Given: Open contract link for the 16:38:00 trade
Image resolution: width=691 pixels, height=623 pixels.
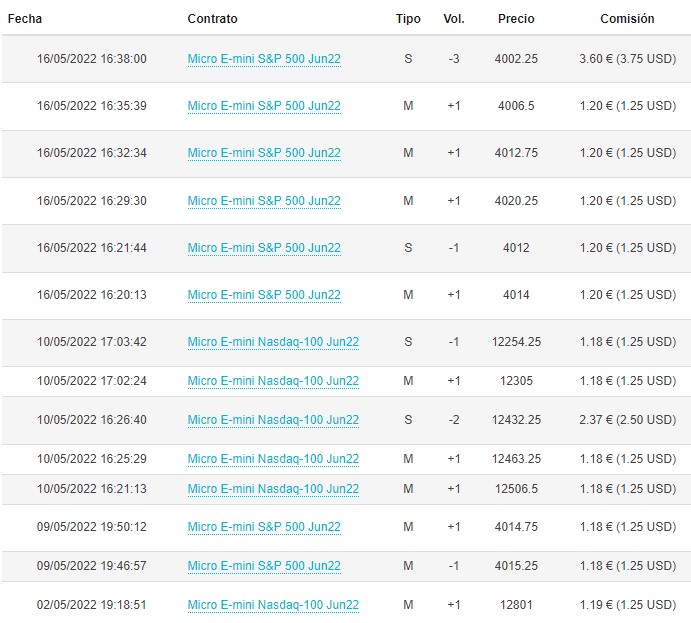Looking at the screenshot, I should (x=264, y=59).
